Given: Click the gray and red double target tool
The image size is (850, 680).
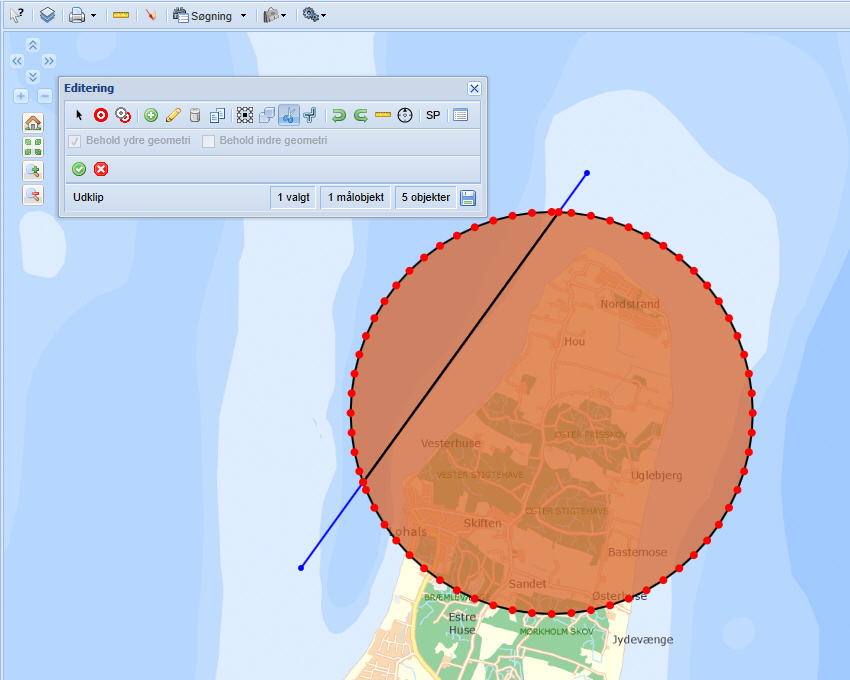Looking at the screenshot, I should 123,115.
